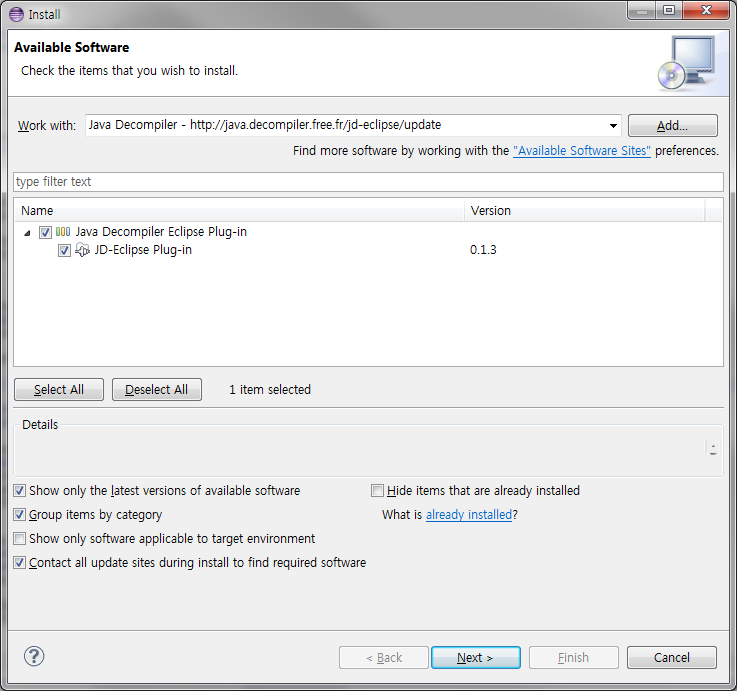
Task: Sort by the Name column header
Action: coord(239,211)
